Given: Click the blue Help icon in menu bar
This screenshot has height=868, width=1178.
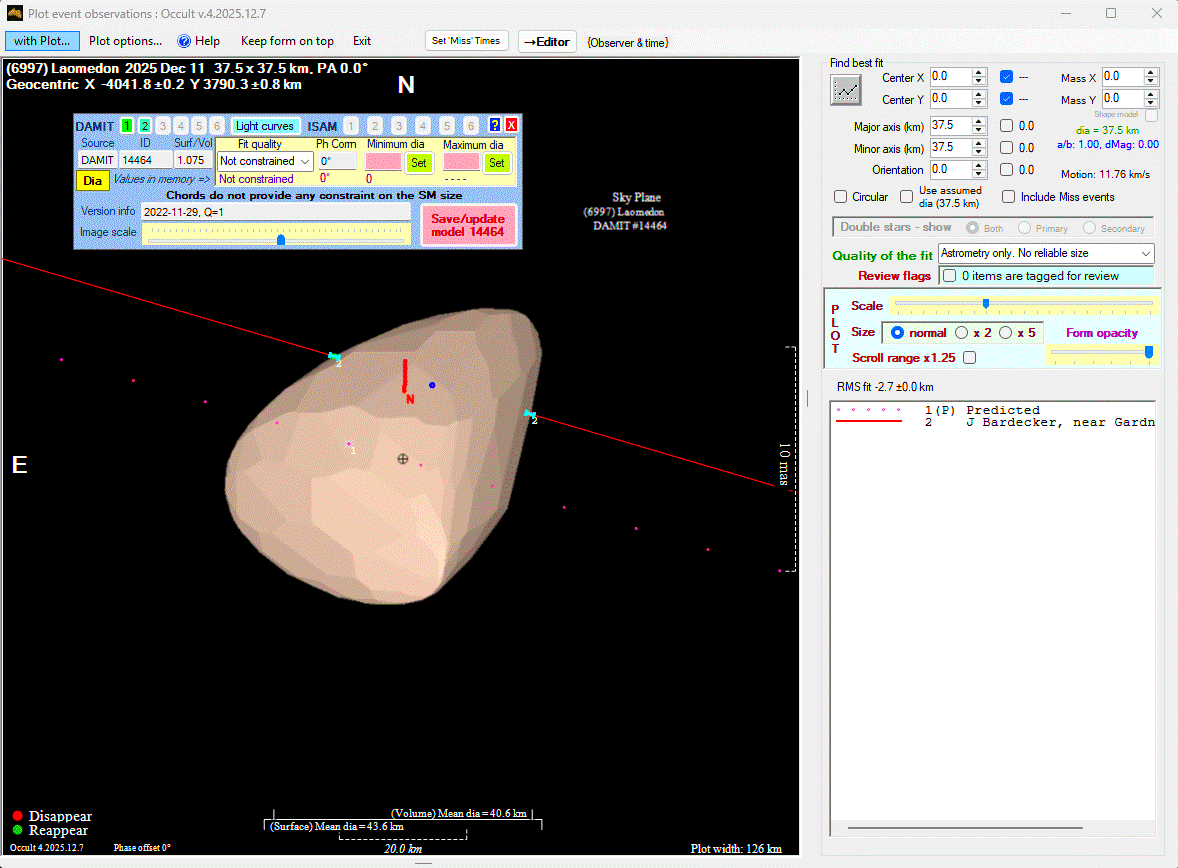Looking at the screenshot, I should tap(184, 41).
